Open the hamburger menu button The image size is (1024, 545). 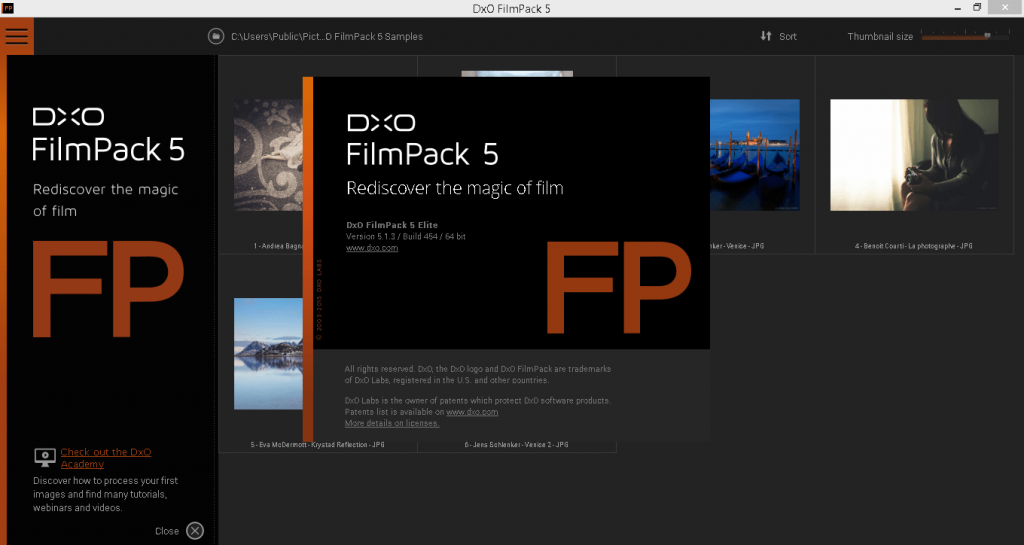coord(17,36)
